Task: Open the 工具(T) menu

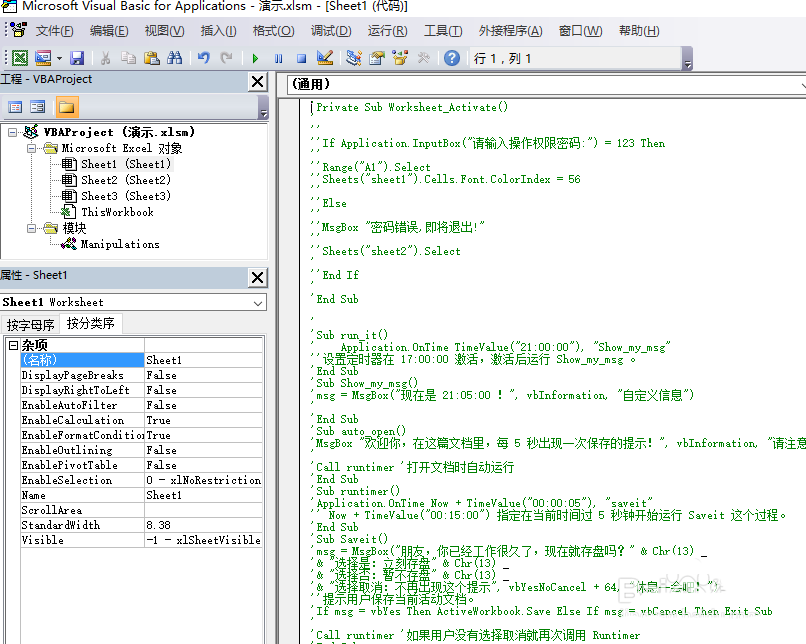Action: pyautogui.click(x=443, y=31)
